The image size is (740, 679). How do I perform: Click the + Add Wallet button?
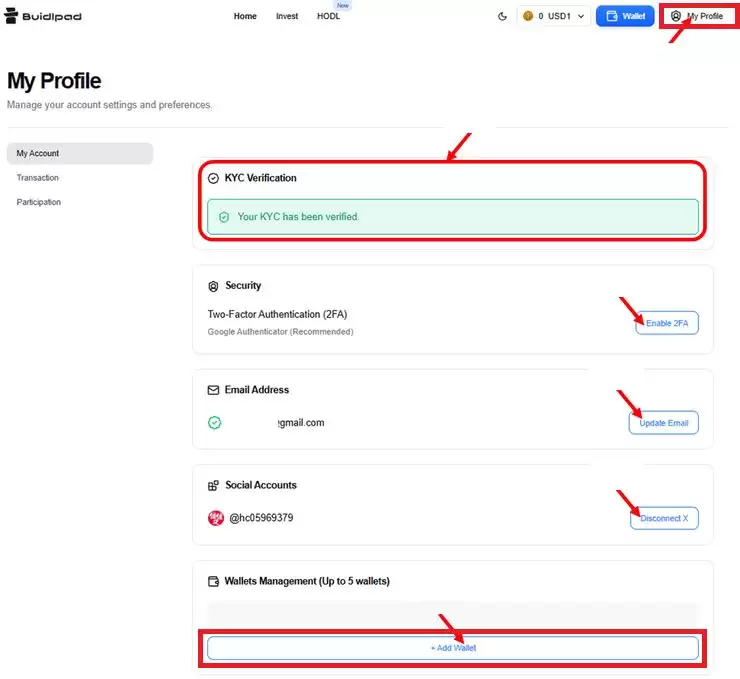(x=452, y=648)
